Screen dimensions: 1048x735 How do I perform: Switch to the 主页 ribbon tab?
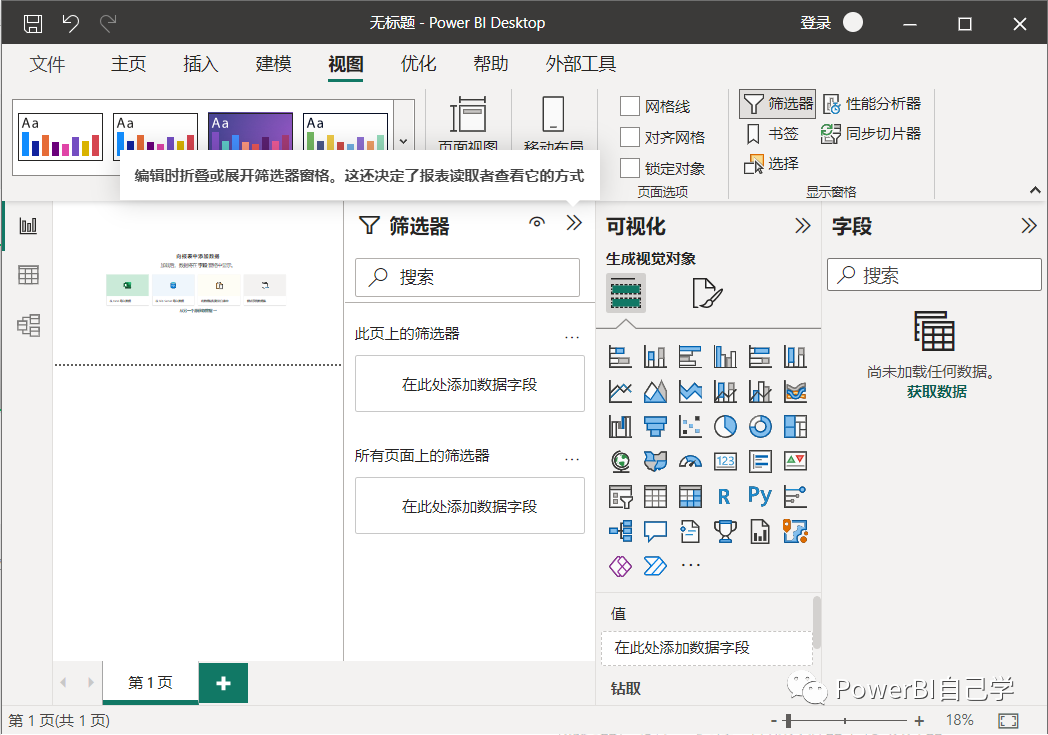pos(128,63)
